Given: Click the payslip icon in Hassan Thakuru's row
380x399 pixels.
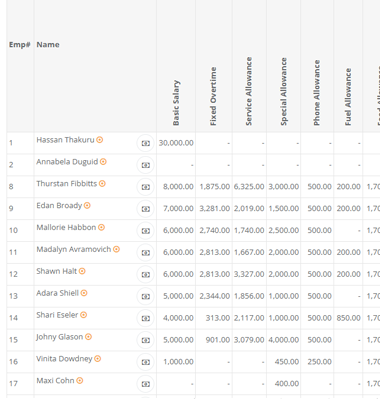Looking at the screenshot, I should [146, 143].
